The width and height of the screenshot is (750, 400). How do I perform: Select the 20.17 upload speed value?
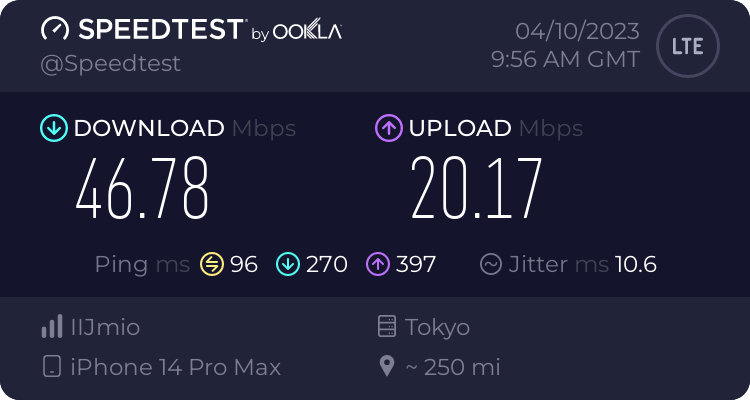[x=476, y=188]
